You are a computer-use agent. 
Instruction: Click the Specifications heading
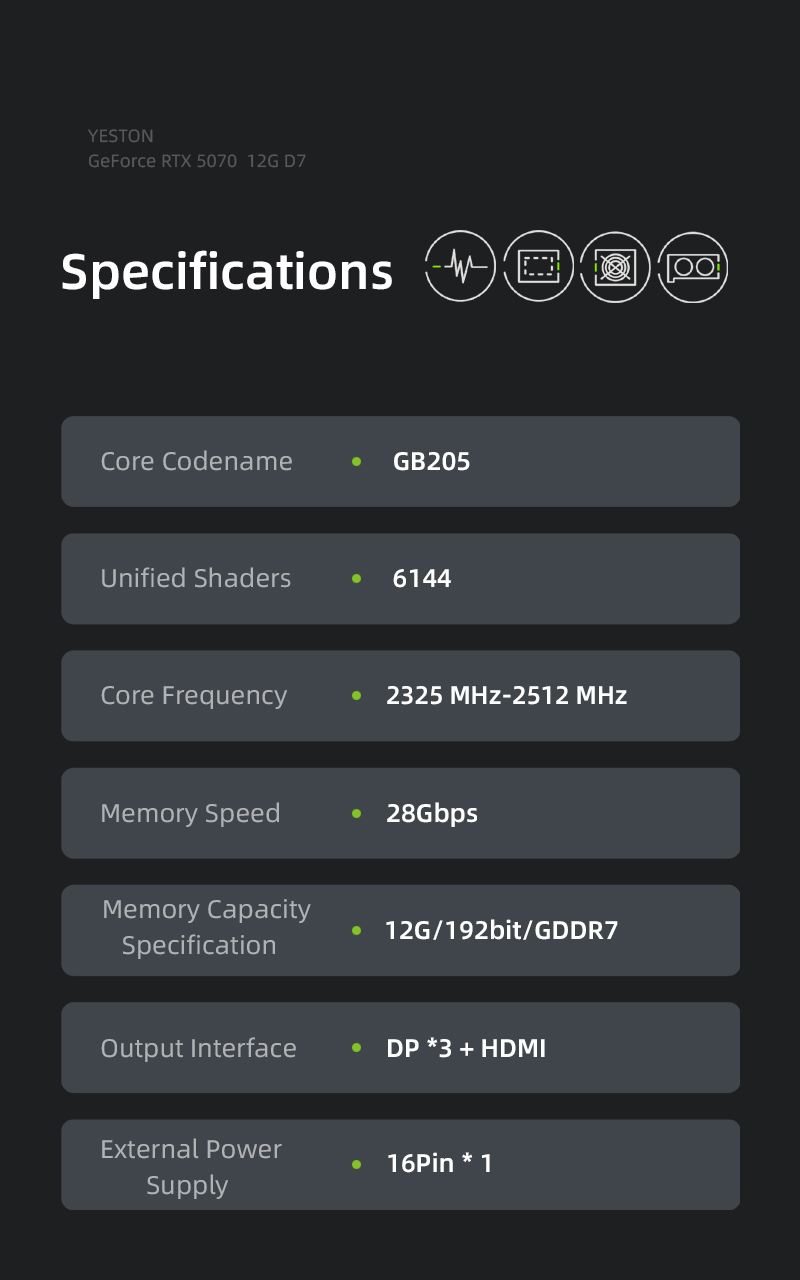[227, 272]
